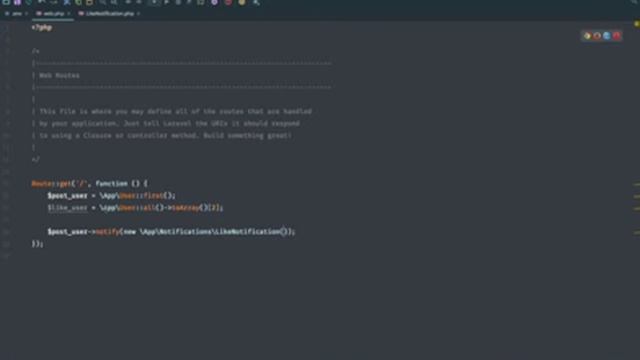Click the notify method call
Image resolution: width=640 pixels, height=360 pixels.
pyautogui.click(x=108, y=232)
